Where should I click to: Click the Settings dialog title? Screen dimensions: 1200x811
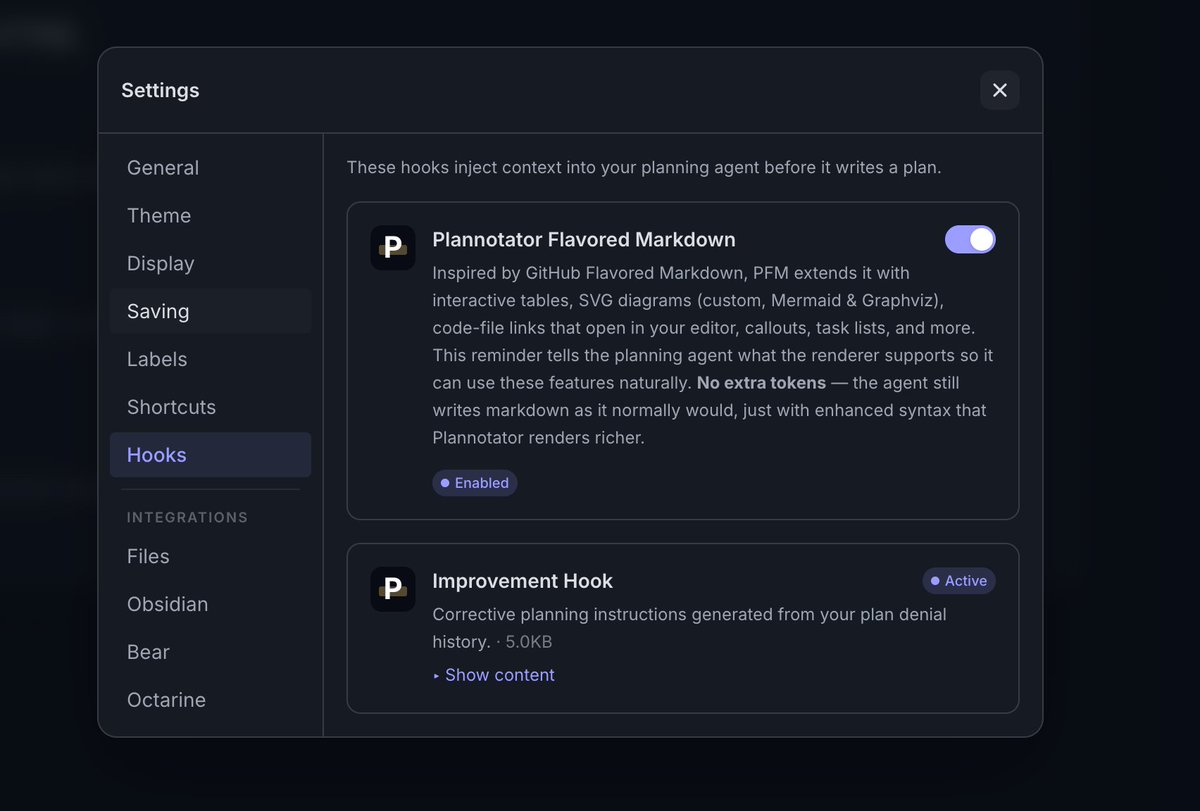(160, 90)
